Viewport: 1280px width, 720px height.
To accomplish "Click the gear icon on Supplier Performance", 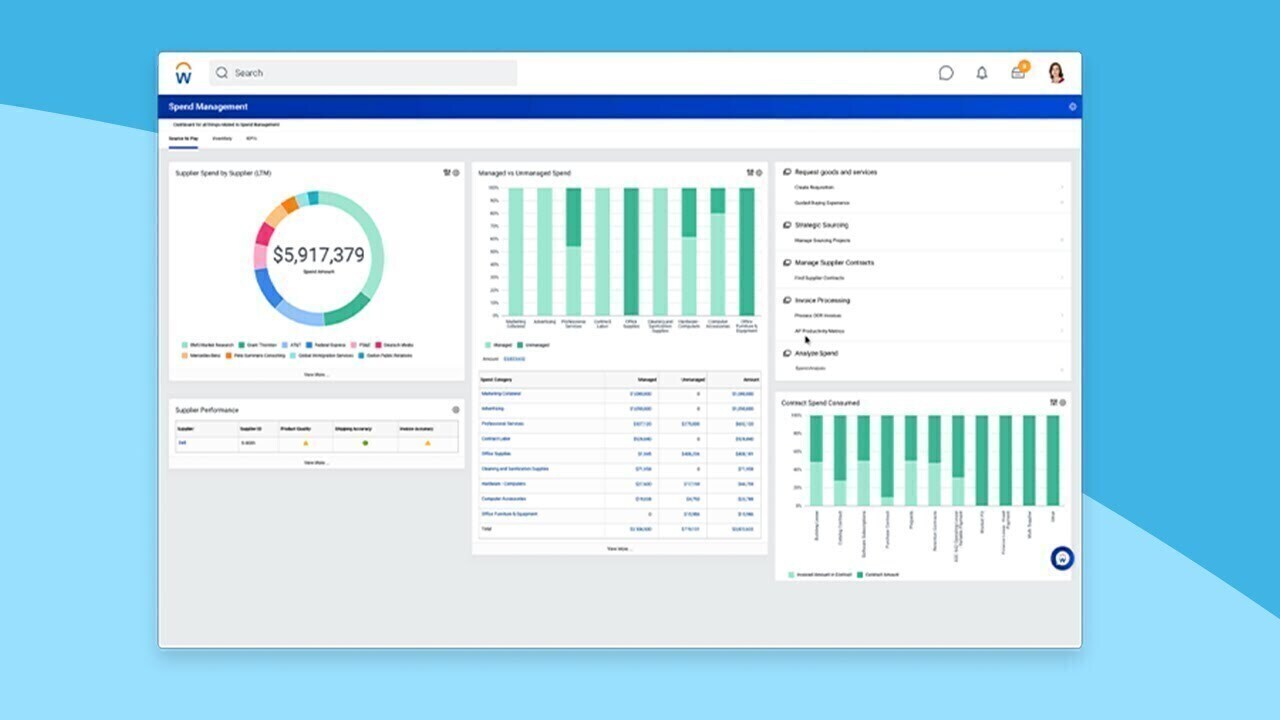I will click(x=456, y=410).
